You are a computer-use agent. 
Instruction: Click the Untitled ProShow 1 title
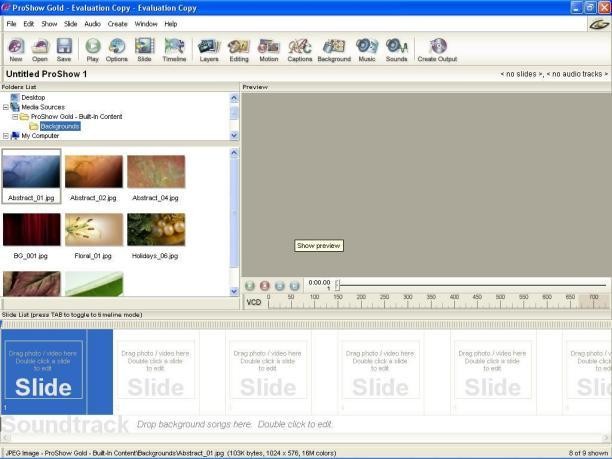46,74
